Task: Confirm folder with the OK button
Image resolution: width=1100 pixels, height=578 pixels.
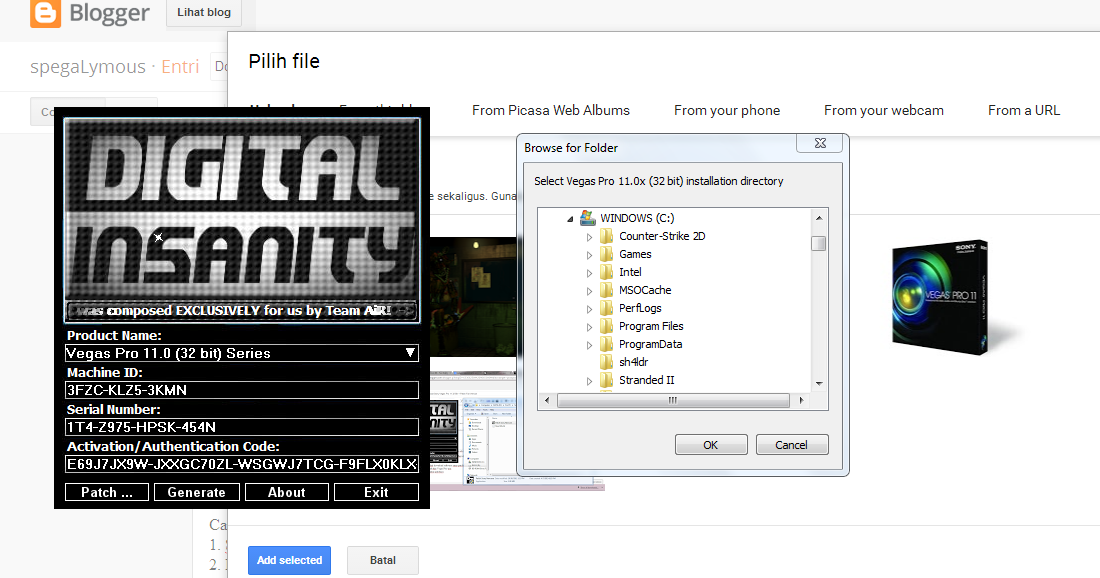Action: [711, 445]
